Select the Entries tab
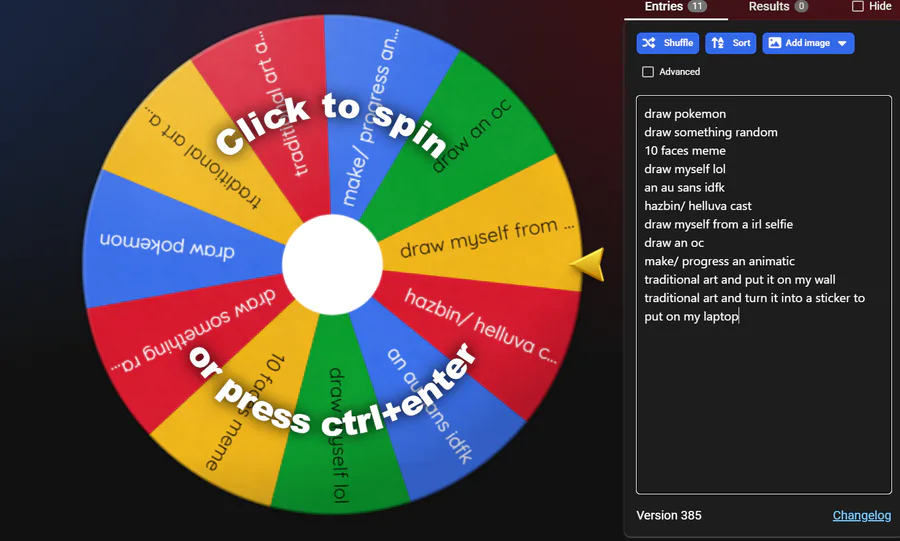Screen dimensions: 900x541 (676, 7)
